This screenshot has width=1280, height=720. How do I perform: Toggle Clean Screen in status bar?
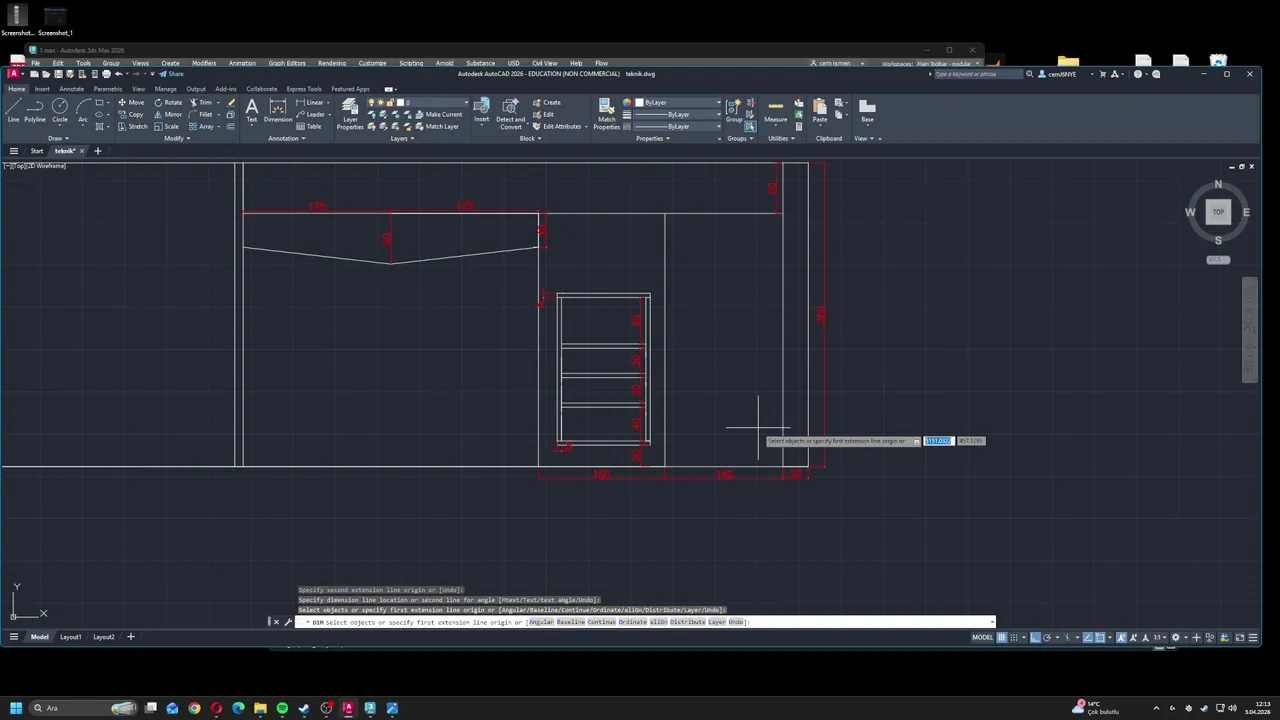[1240, 637]
